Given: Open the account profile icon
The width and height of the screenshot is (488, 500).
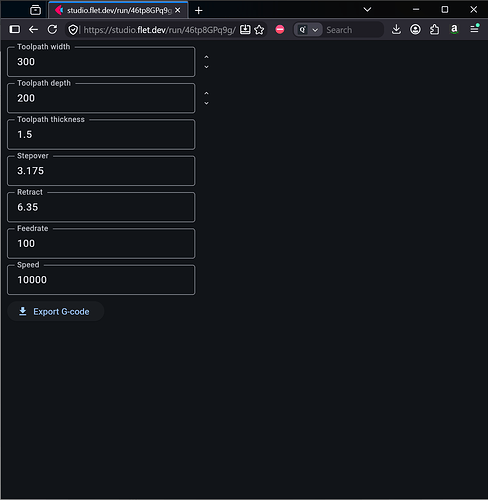Looking at the screenshot, I should [x=415, y=30].
